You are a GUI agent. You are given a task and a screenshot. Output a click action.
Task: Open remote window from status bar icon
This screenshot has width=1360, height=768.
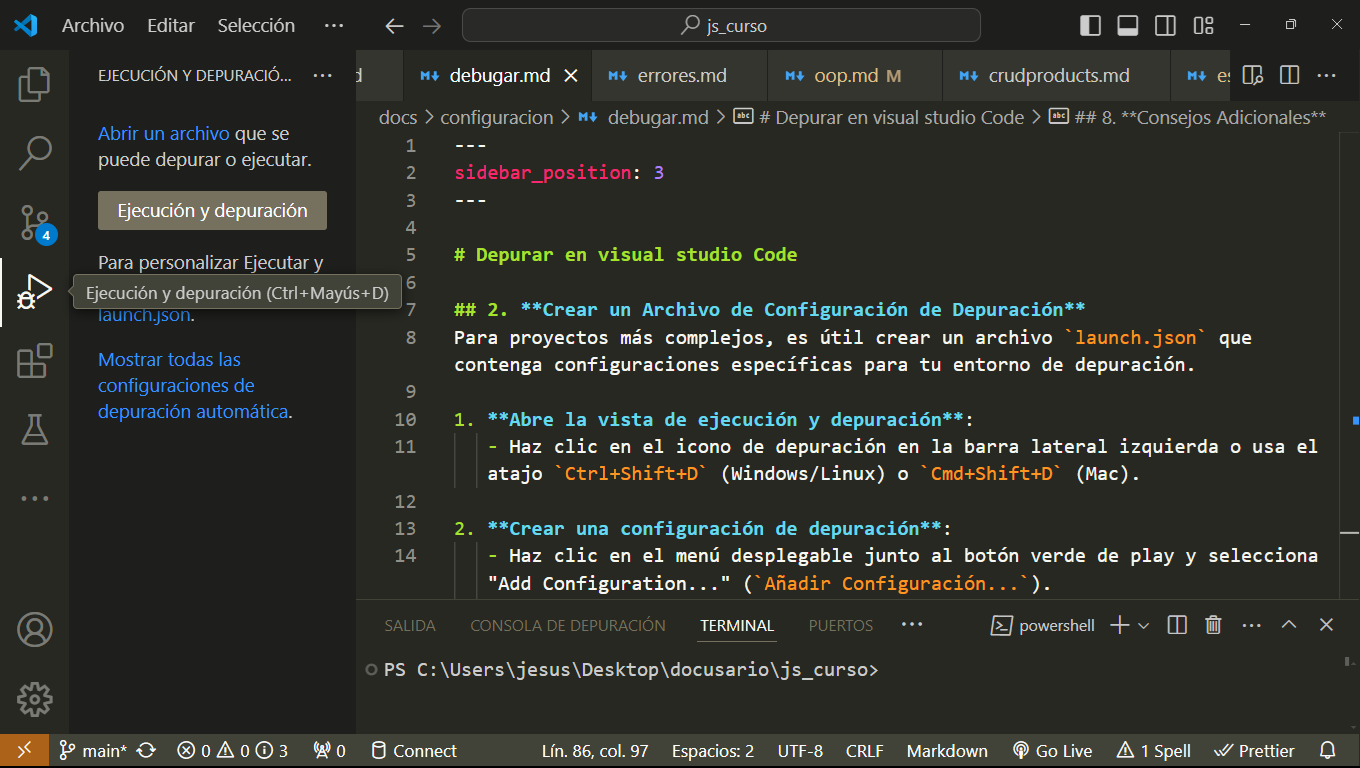24,751
